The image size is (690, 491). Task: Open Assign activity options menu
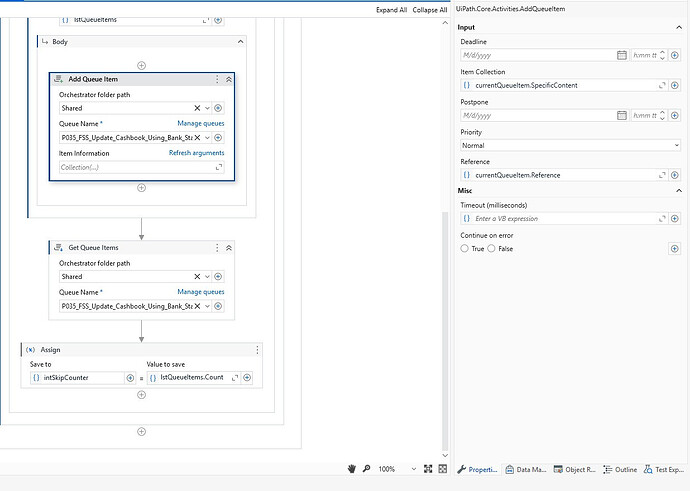pos(257,350)
